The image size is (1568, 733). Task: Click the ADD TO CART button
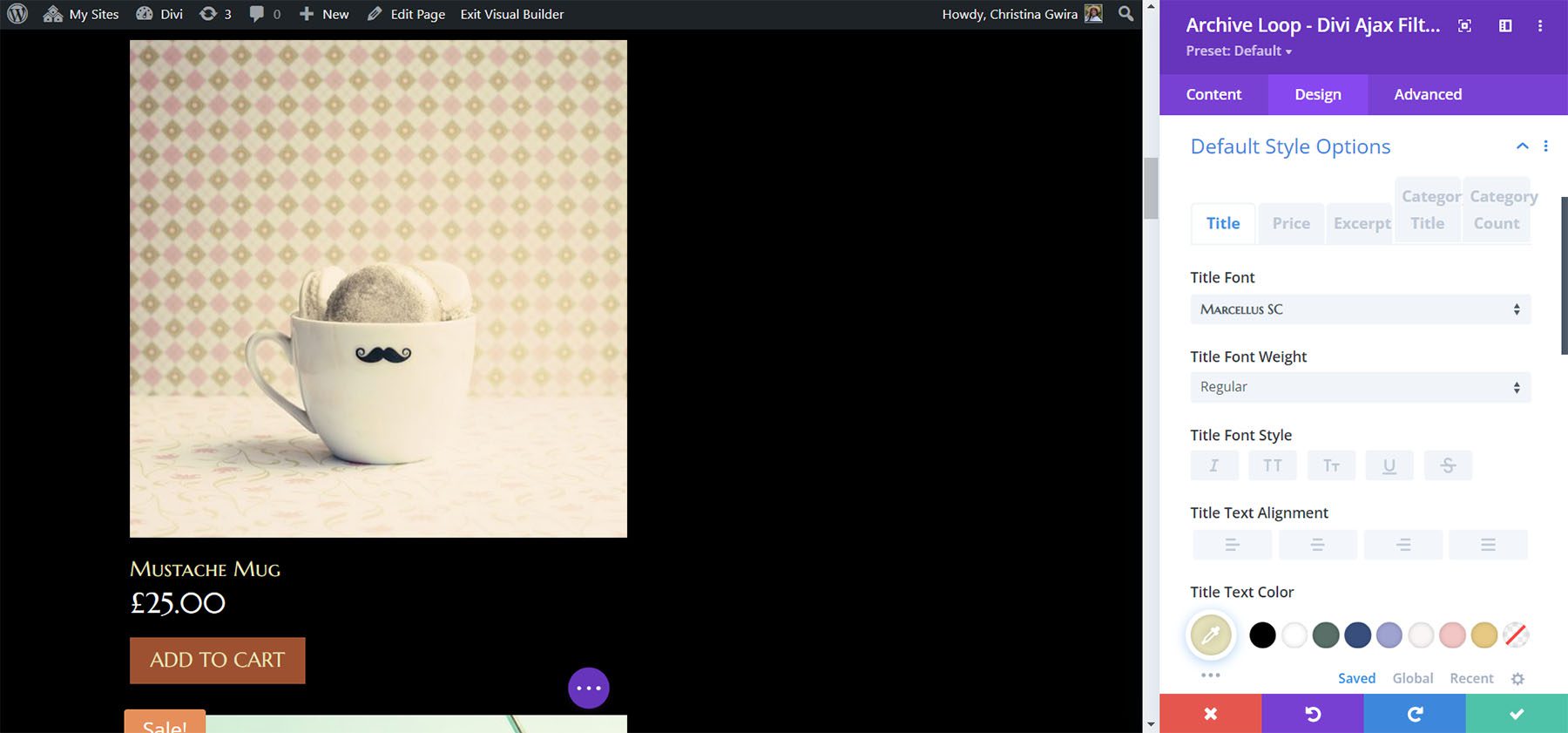[x=218, y=660]
